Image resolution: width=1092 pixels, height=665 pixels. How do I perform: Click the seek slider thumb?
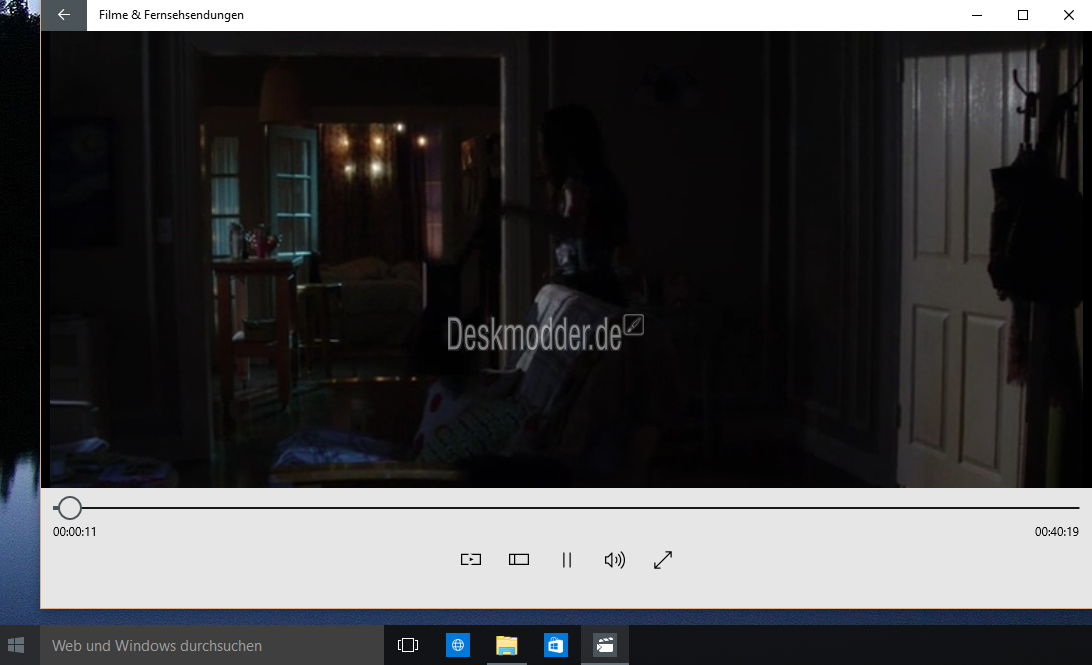click(x=69, y=508)
